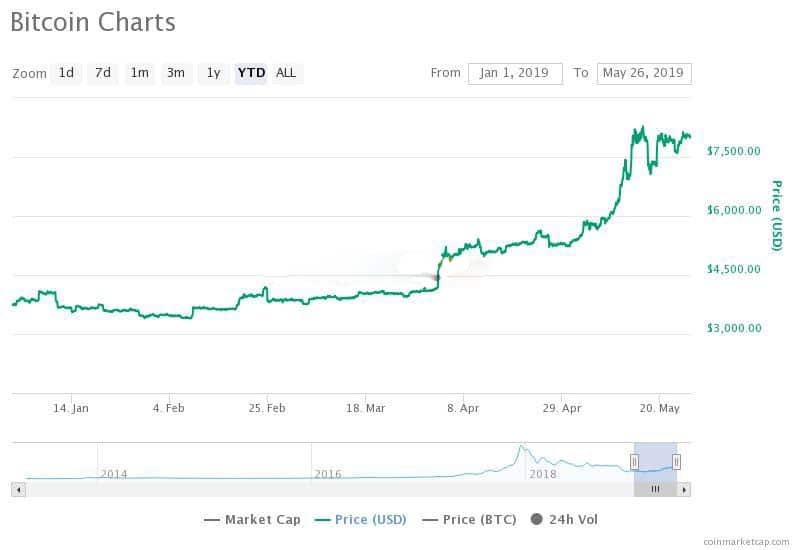Select the YTD zoom option
Screen dimensions: 800x550
[251, 73]
